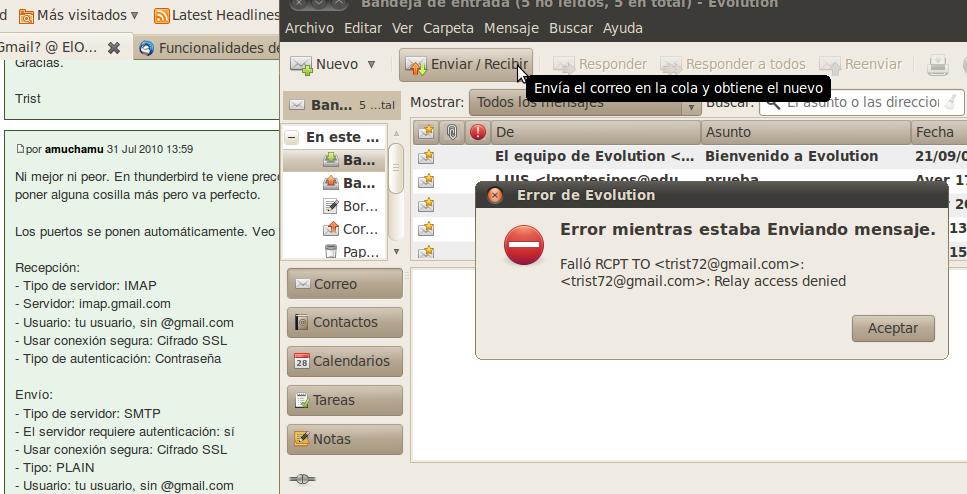
Task: Select the Borradores drafts folder
Action: pos(335,206)
